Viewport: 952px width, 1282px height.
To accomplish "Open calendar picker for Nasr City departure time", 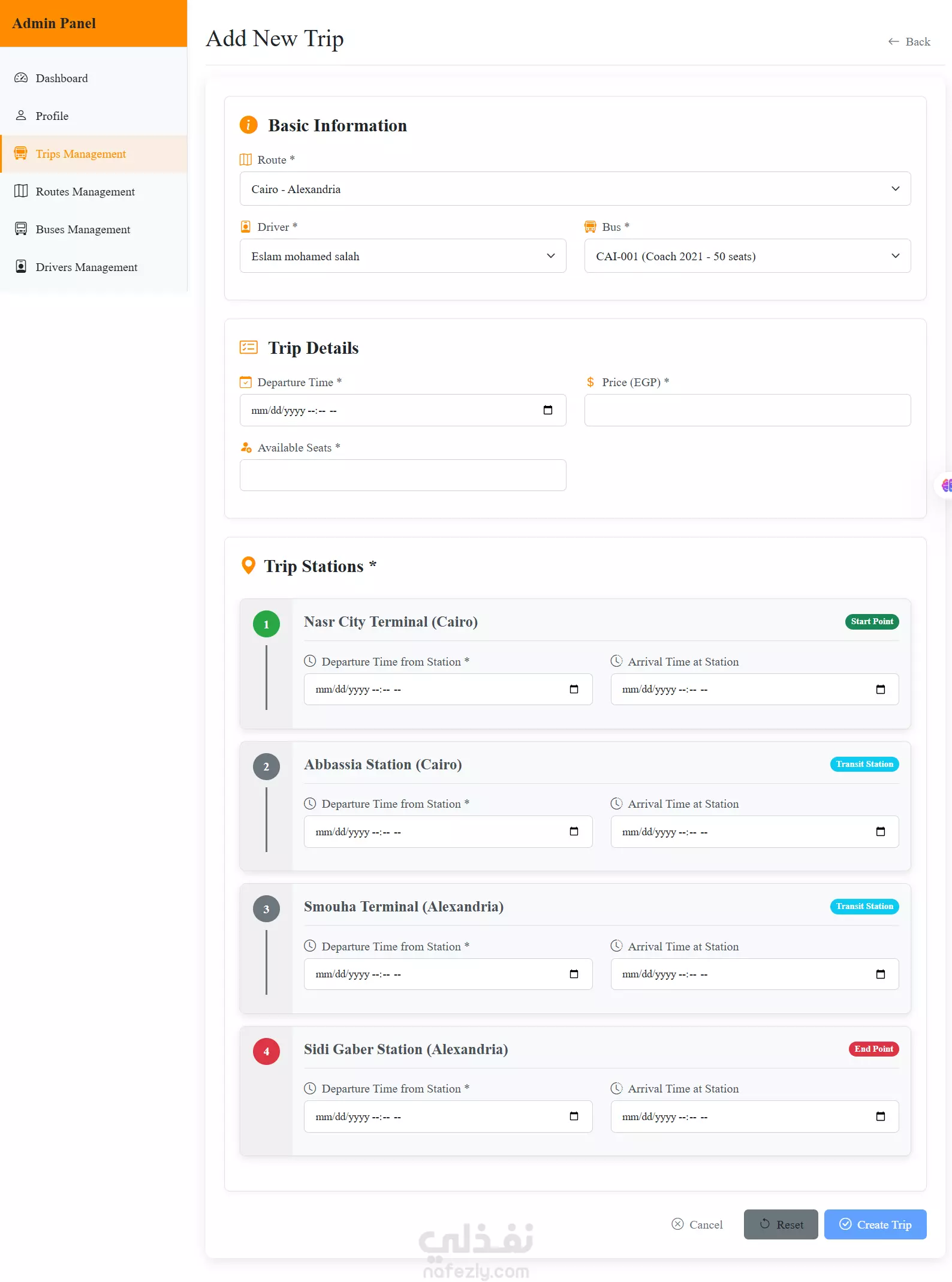I will tap(574, 689).
